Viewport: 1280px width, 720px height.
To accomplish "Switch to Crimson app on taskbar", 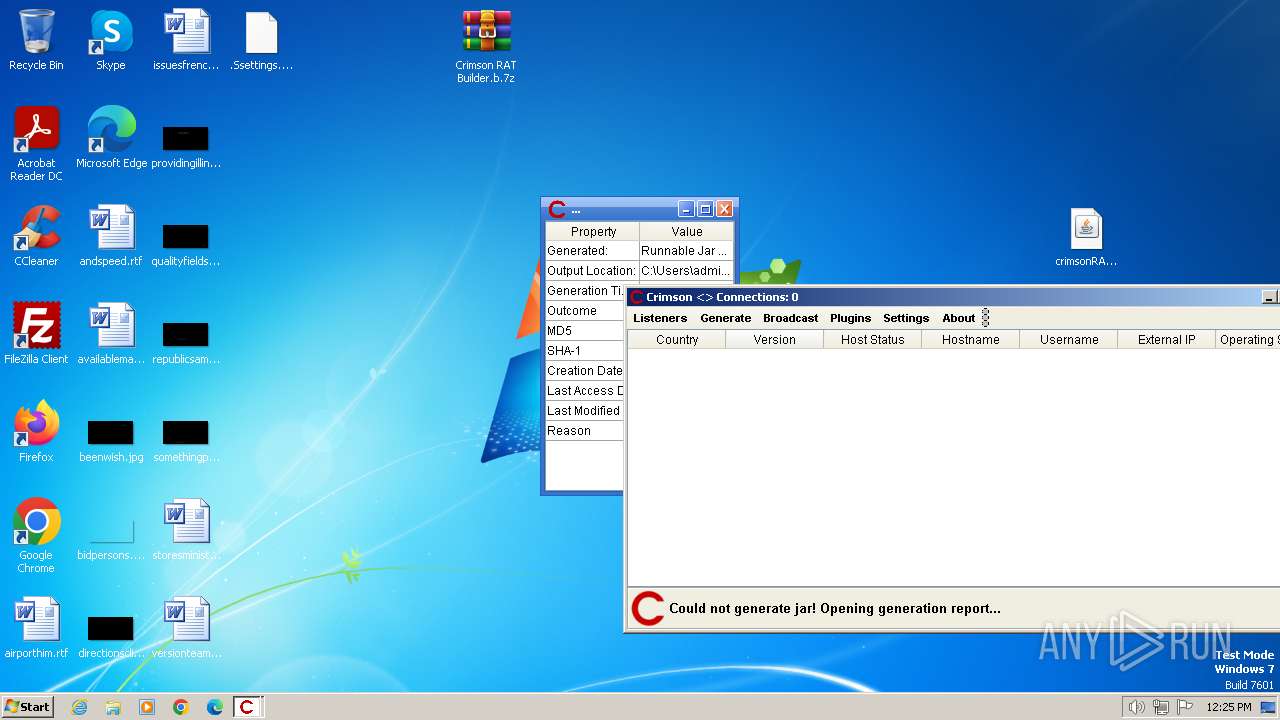I will tap(247, 707).
